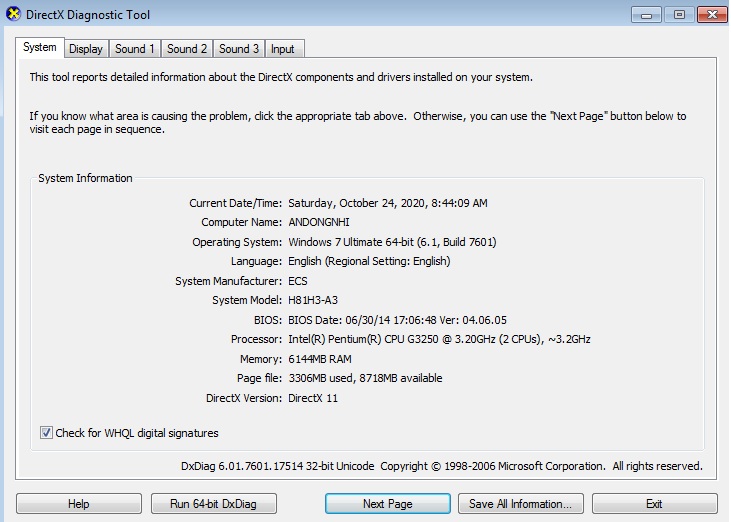
Task: Click the Operating System value text
Action: [x=392, y=242]
